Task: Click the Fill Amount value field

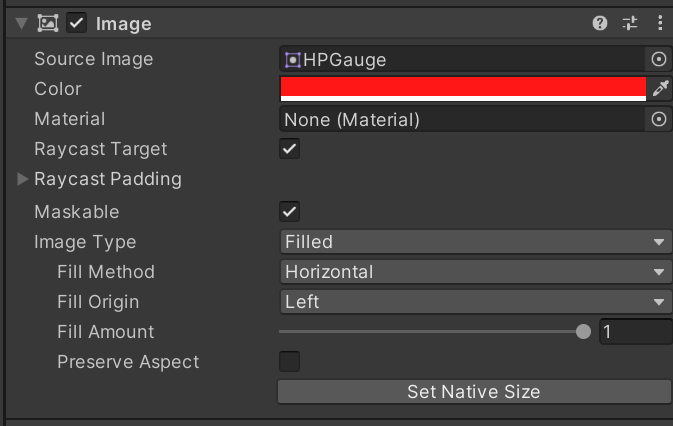Action: click(635, 332)
